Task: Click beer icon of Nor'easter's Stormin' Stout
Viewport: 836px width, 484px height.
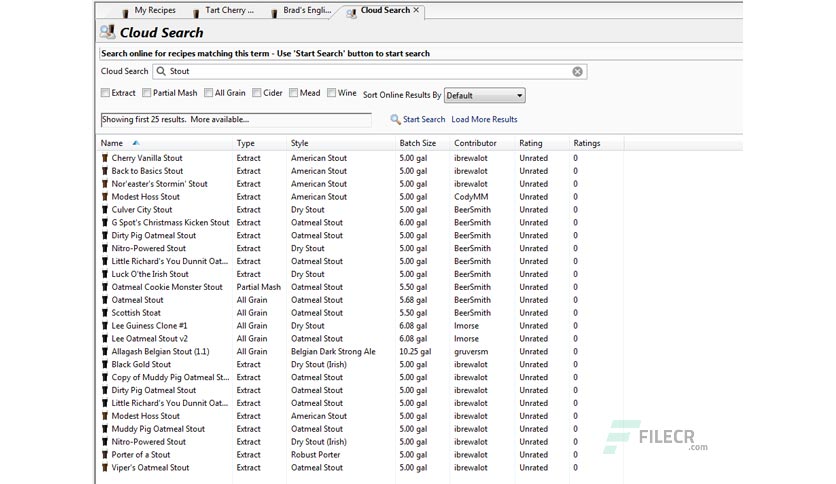Action: (105, 184)
